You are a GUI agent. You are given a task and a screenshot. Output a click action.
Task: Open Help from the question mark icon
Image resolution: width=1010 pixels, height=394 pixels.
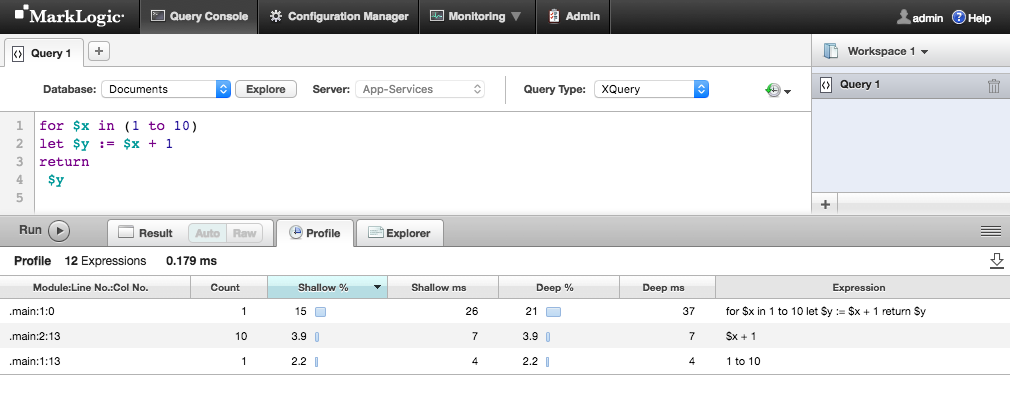tap(958, 17)
